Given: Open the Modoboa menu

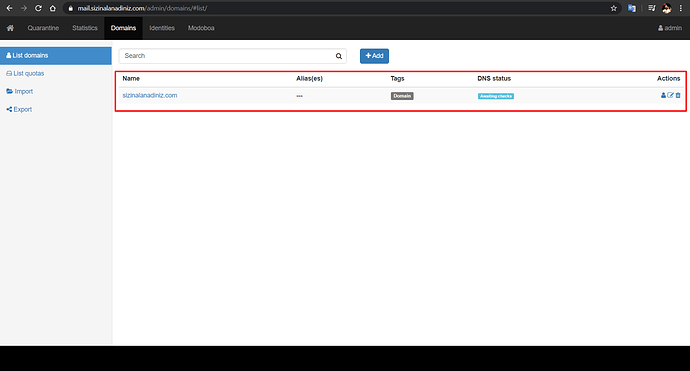Looking at the screenshot, I should coord(201,28).
